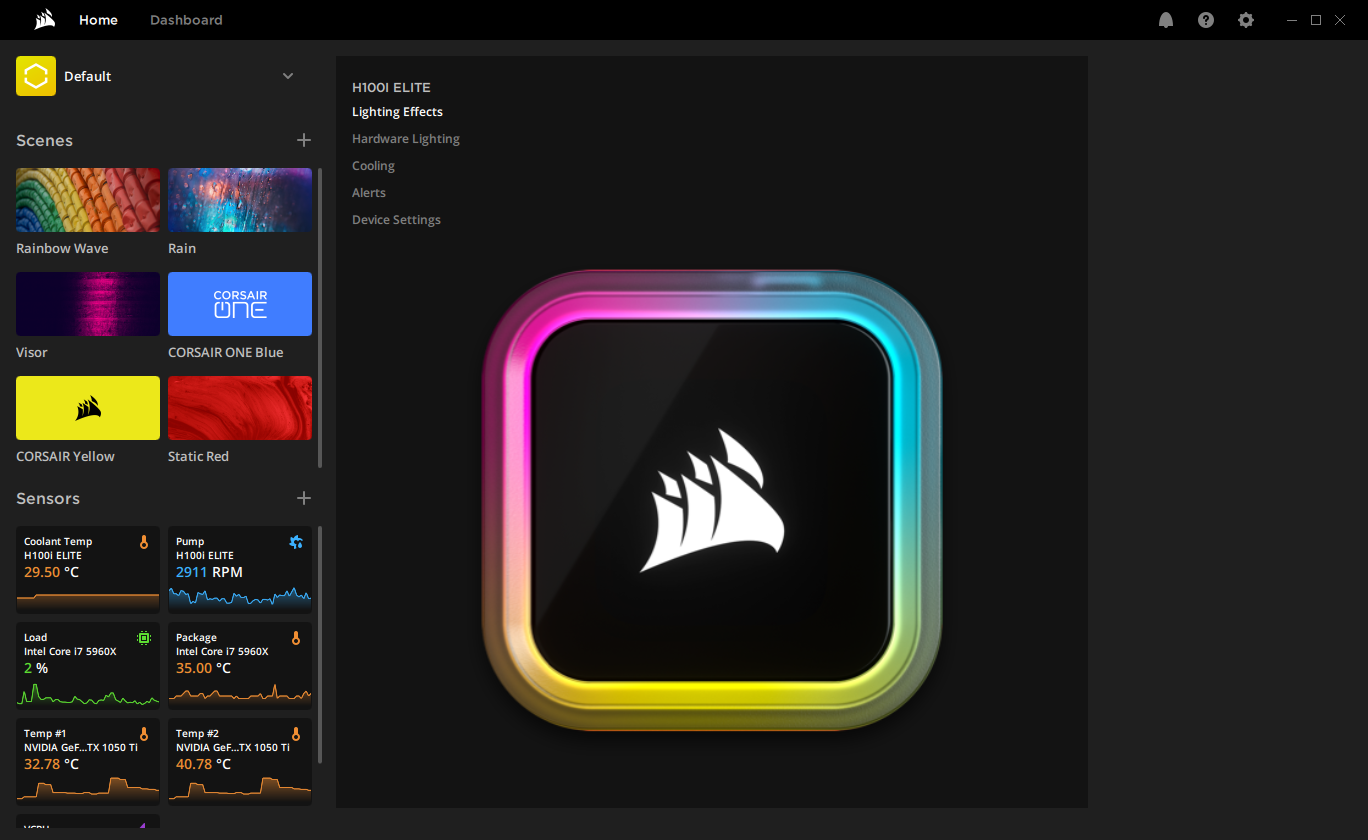Click the H100I ELITE device title
Screen dimensions: 1368x840
[x=391, y=88]
